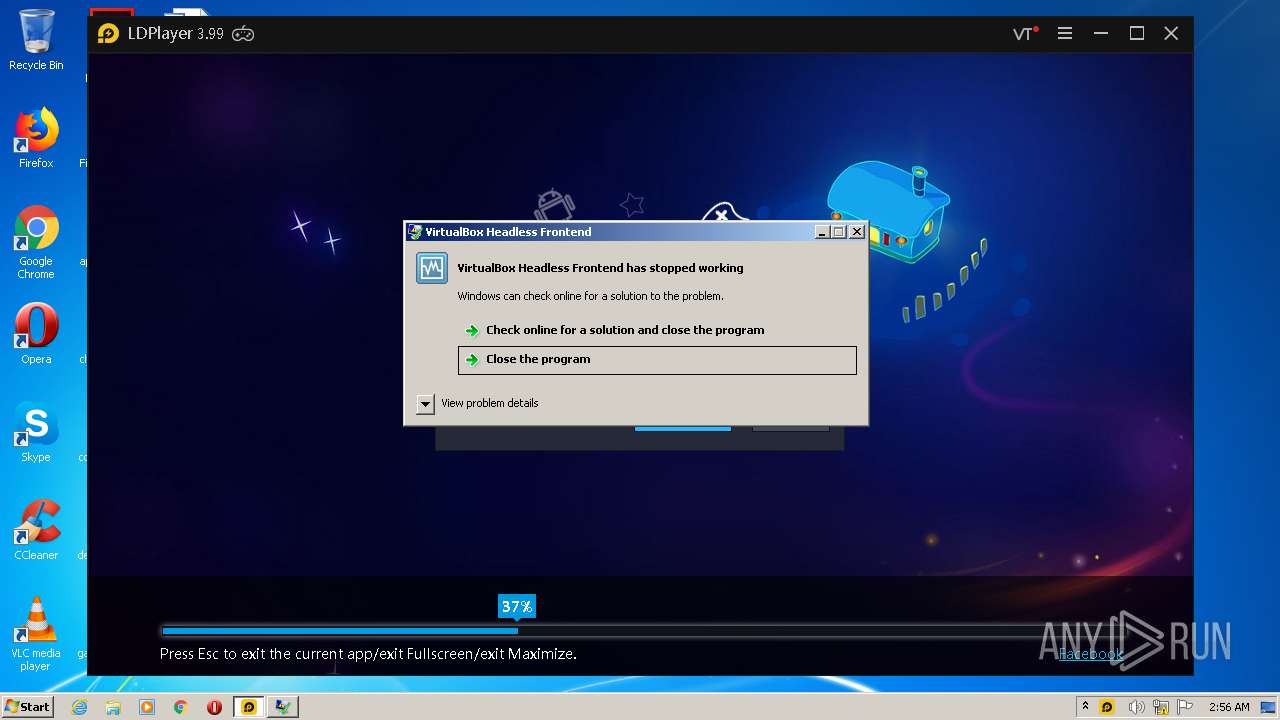Screen dimensions: 1280x720
Task: Open Chrome from the taskbar
Action: (x=180, y=707)
